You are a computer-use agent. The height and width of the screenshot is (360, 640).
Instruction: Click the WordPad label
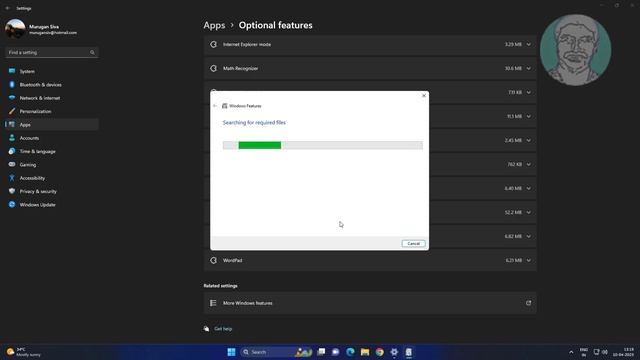(232, 260)
